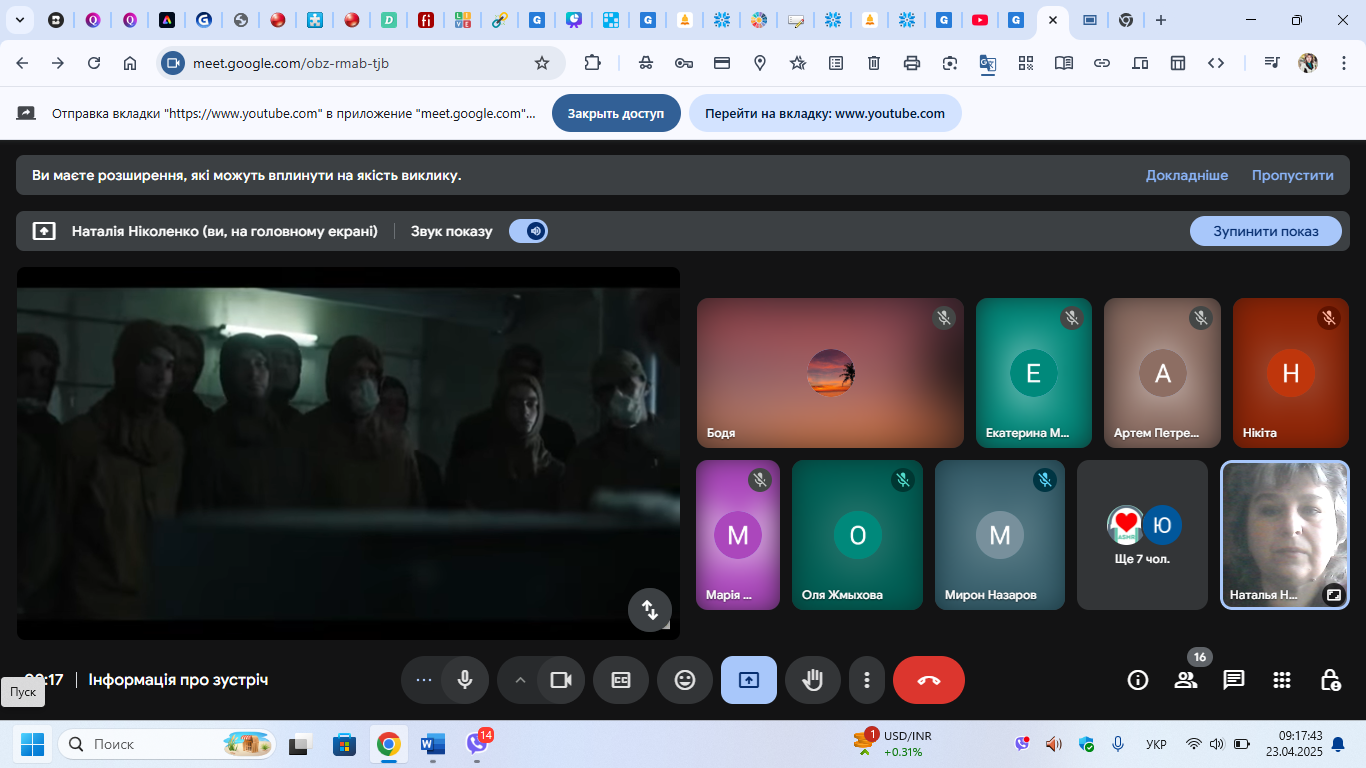Show the people list with 16 badge
Viewport: 1366px width, 768px height.
[1186, 680]
